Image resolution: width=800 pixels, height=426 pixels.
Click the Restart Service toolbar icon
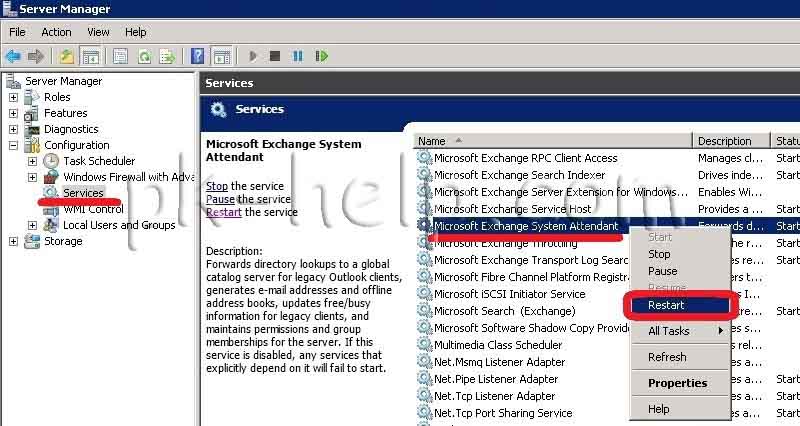point(321,56)
